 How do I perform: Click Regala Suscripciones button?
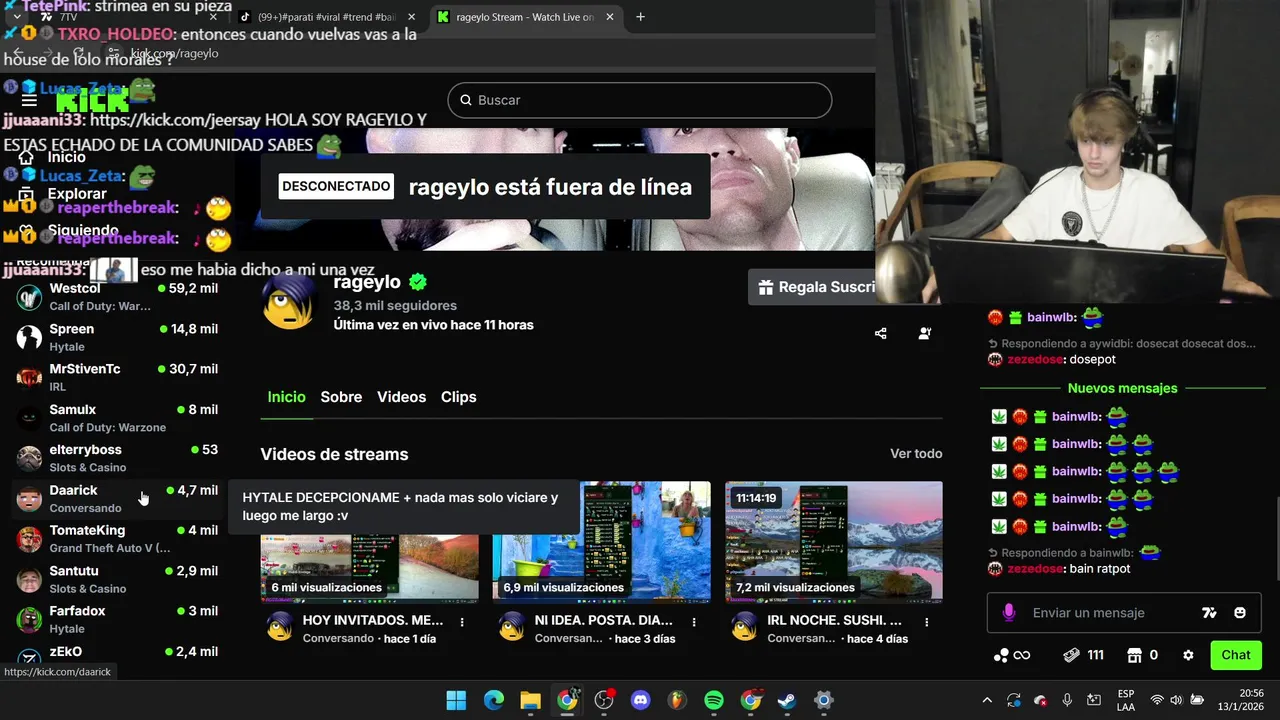coord(813,287)
